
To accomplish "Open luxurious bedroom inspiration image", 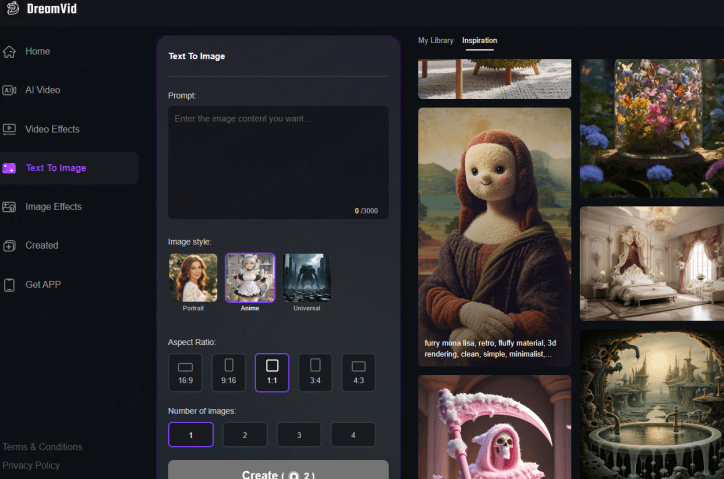I will (652, 263).
